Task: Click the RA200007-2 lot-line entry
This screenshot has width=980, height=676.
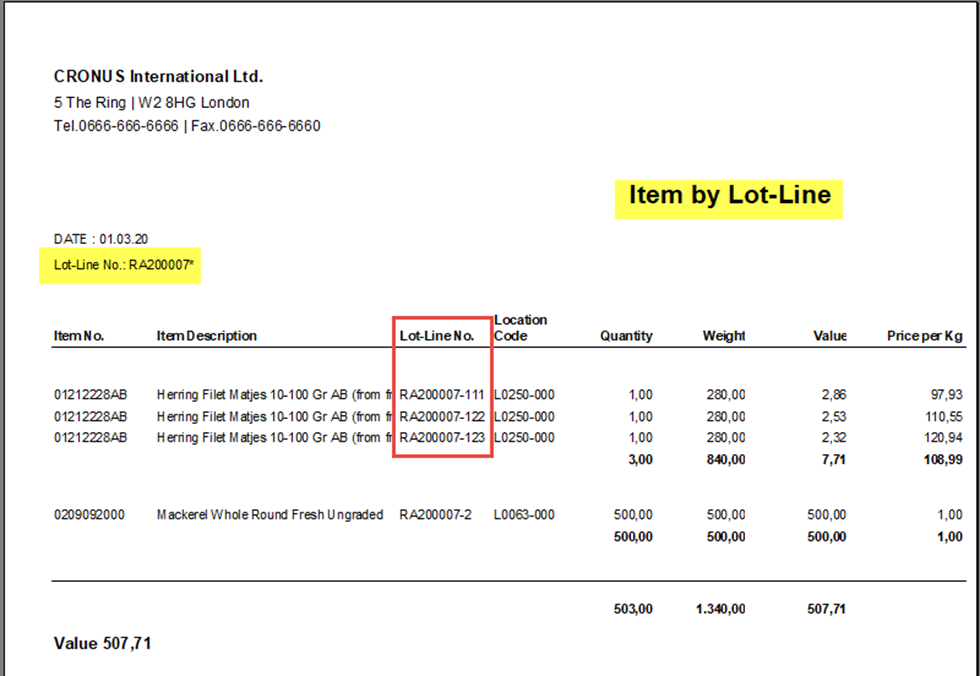Action: point(435,515)
